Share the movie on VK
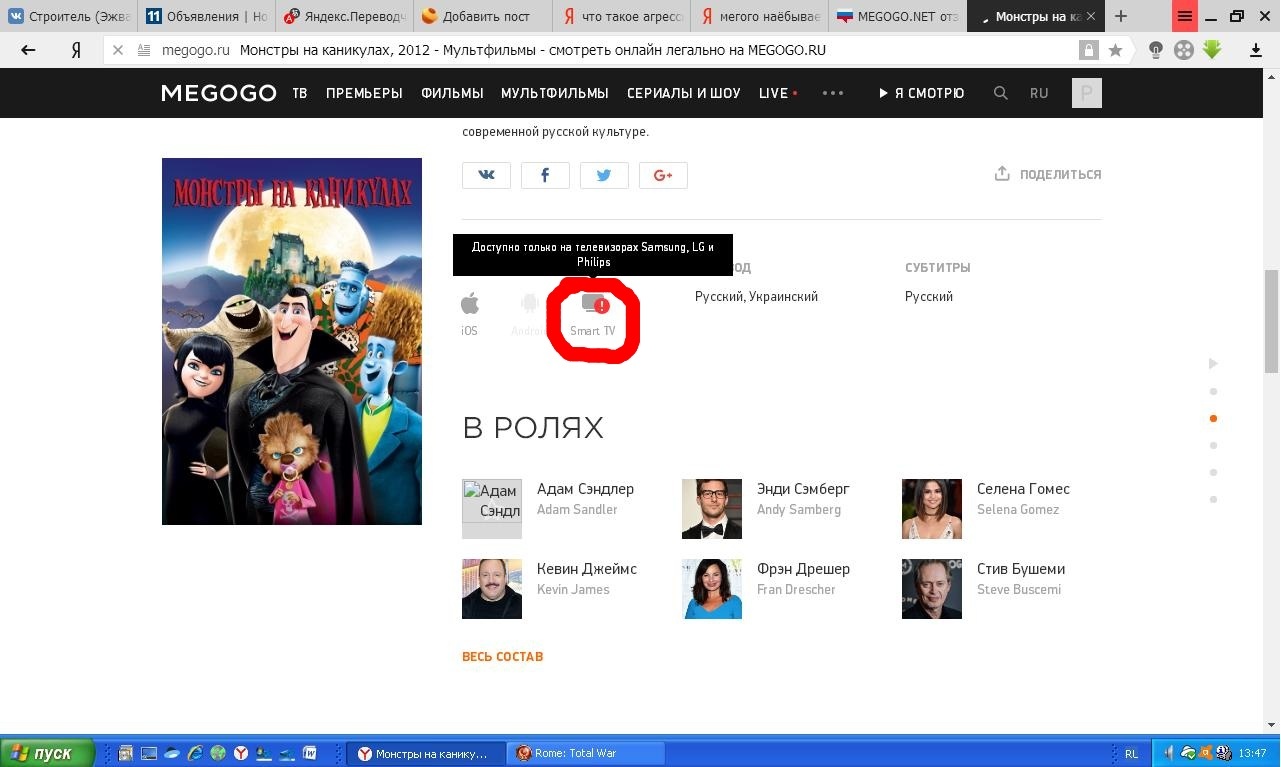The height and width of the screenshot is (767, 1281). pyautogui.click(x=486, y=175)
